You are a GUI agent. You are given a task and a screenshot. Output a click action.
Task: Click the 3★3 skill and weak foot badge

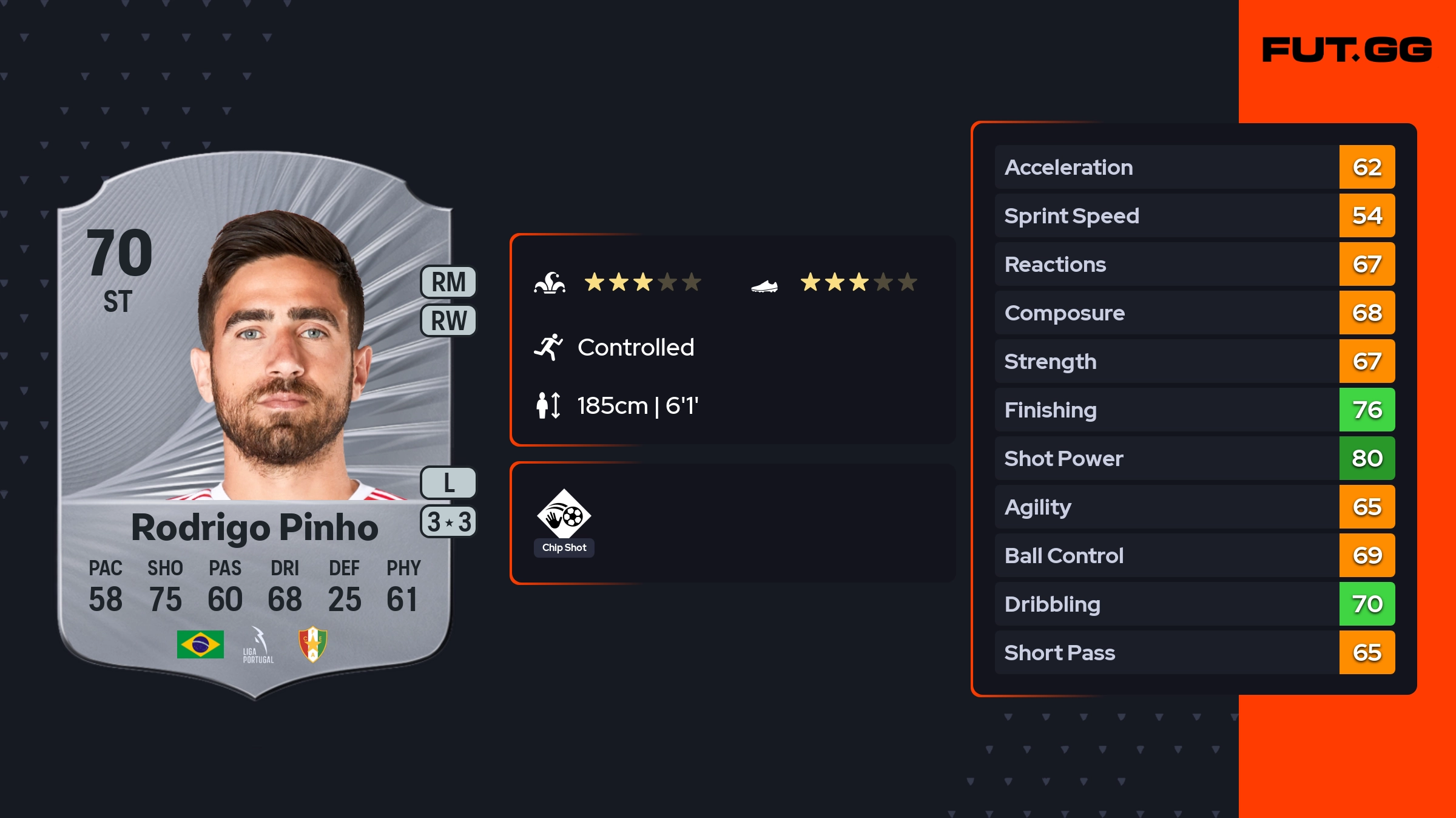pos(448,522)
